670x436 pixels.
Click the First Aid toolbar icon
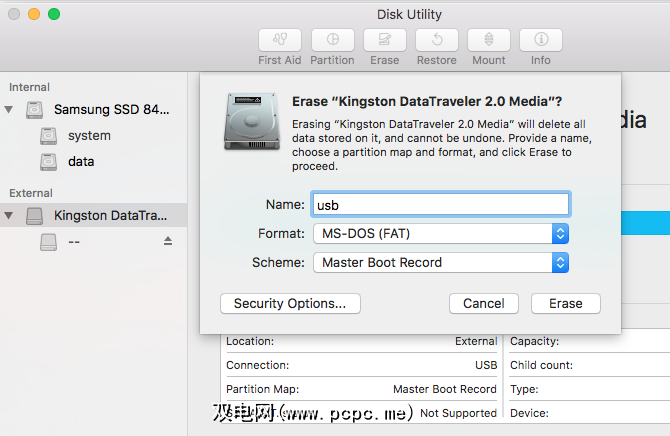(x=280, y=40)
